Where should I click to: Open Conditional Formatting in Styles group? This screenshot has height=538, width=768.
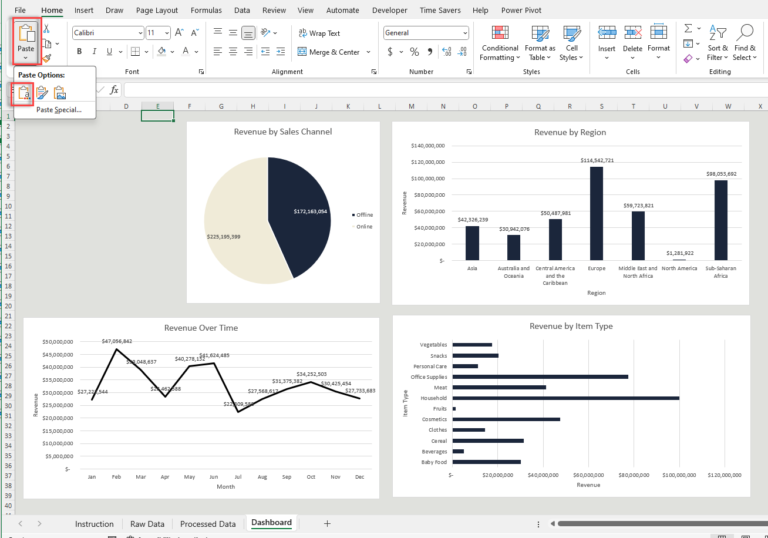(500, 43)
